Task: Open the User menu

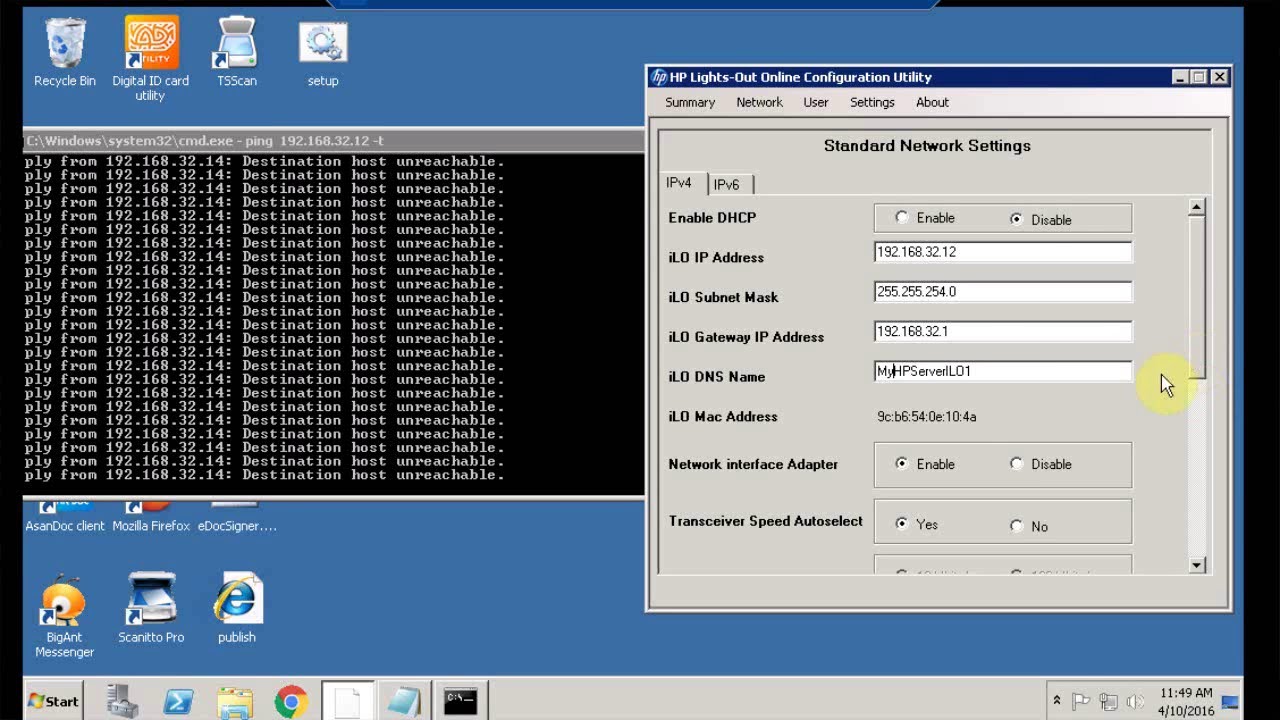Action: click(x=816, y=102)
